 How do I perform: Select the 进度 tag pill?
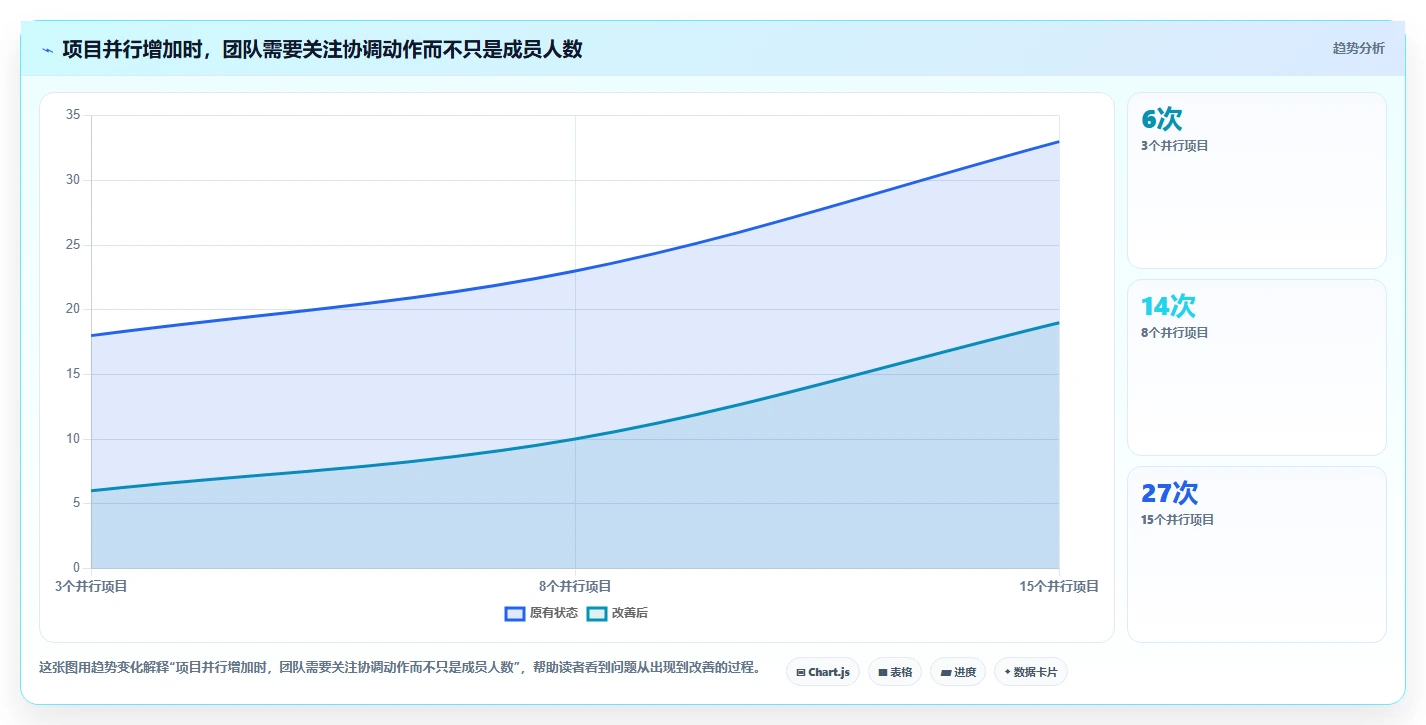coord(958,672)
